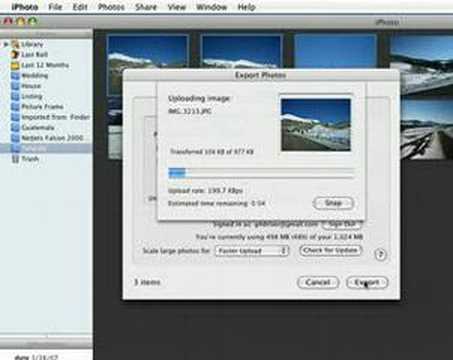This screenshot has width=453, height=360.
Task: Click the Sign Out button
Action: (342, 225)
